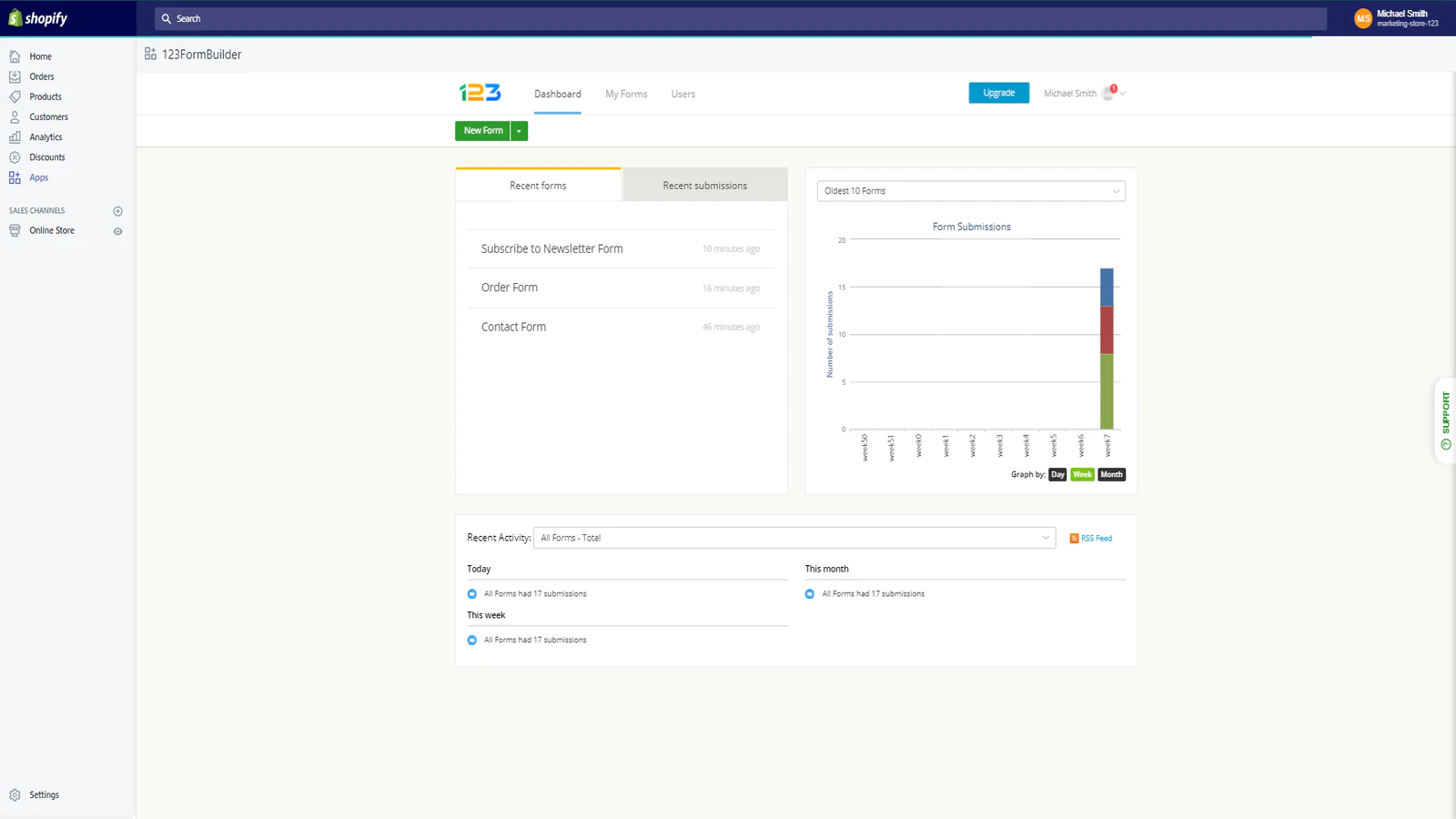The width and height of the screenshot is (1456, 819).
Task: Open the Customers person icon
Action: pos(15,116)
